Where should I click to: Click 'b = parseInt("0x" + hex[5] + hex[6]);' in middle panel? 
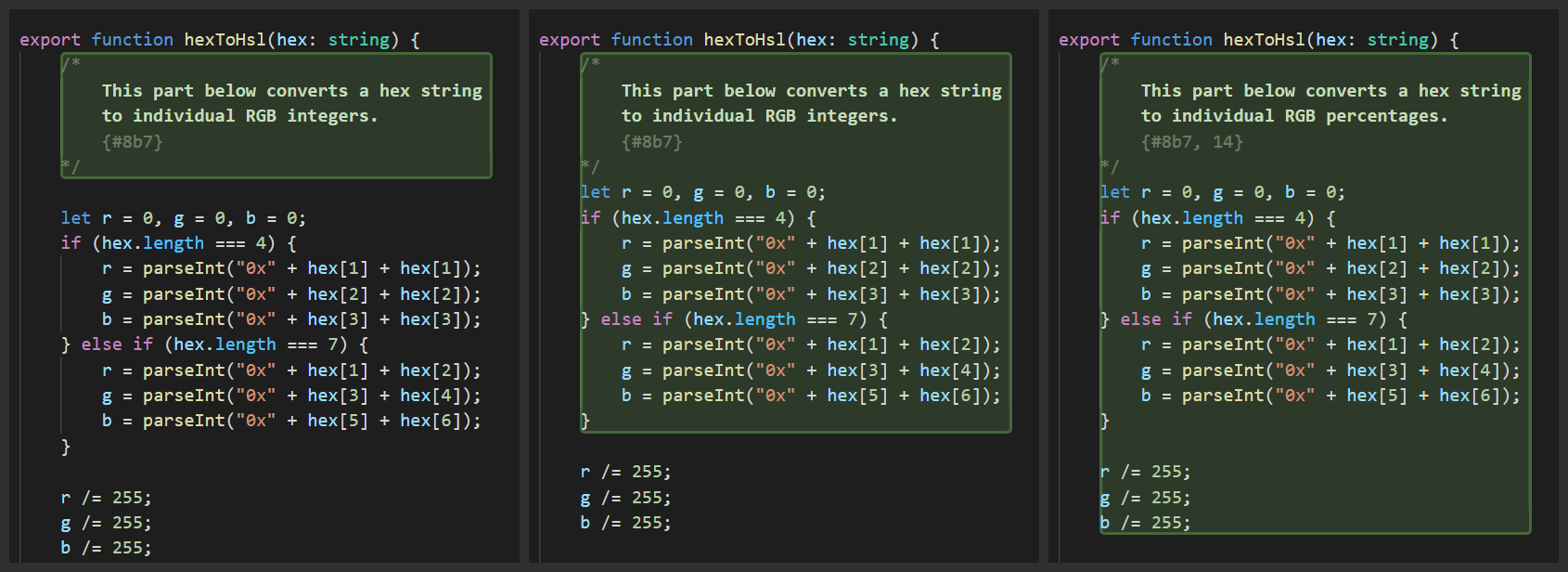coord(812,396)
